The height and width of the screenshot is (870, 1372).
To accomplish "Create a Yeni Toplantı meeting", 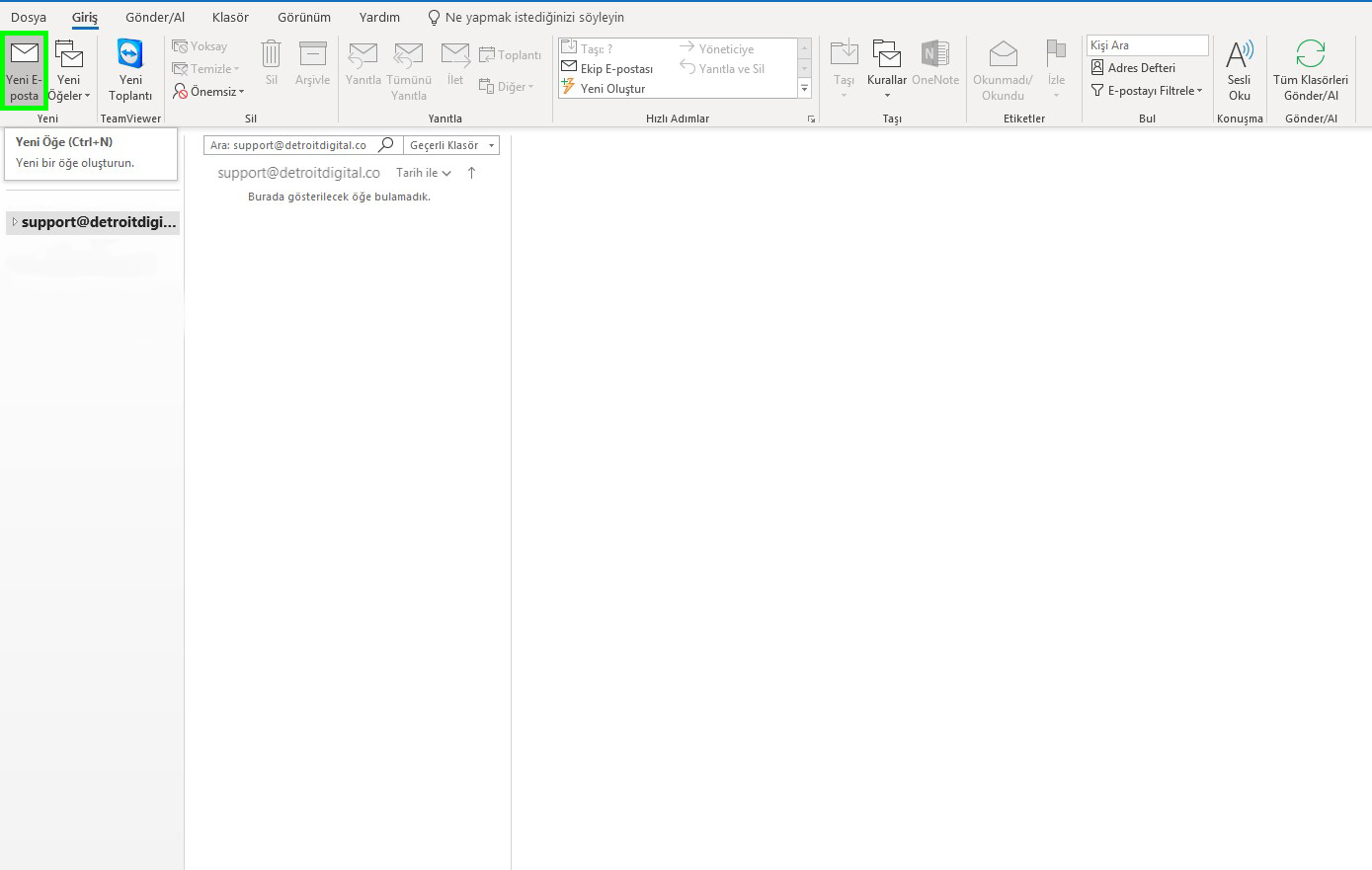I will point(129,67).
